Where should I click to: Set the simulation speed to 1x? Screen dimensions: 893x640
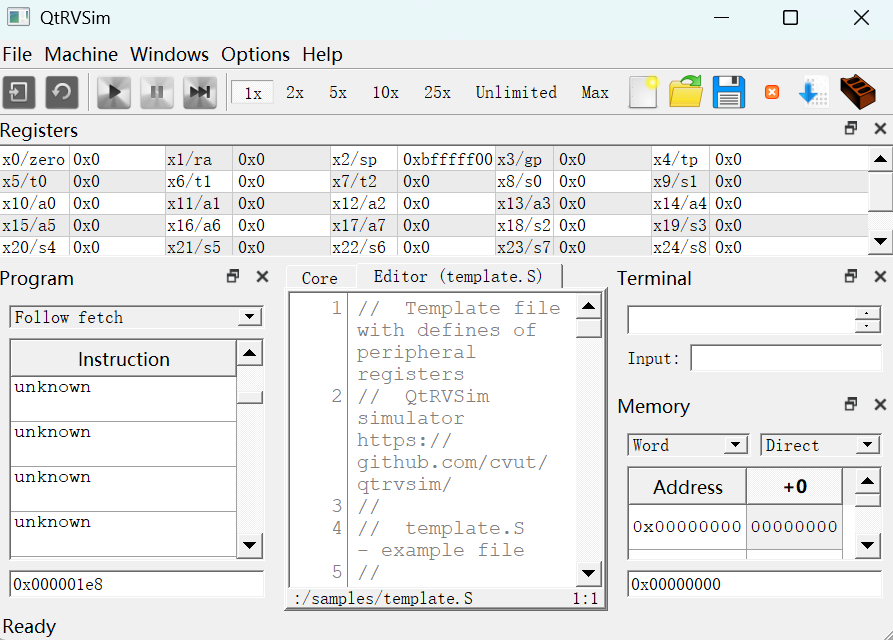click(252, 93)
